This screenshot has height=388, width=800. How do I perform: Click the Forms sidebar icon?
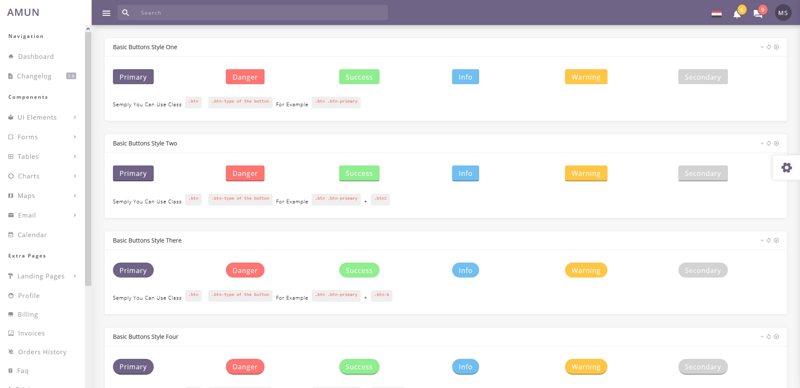tap(11, 137)
